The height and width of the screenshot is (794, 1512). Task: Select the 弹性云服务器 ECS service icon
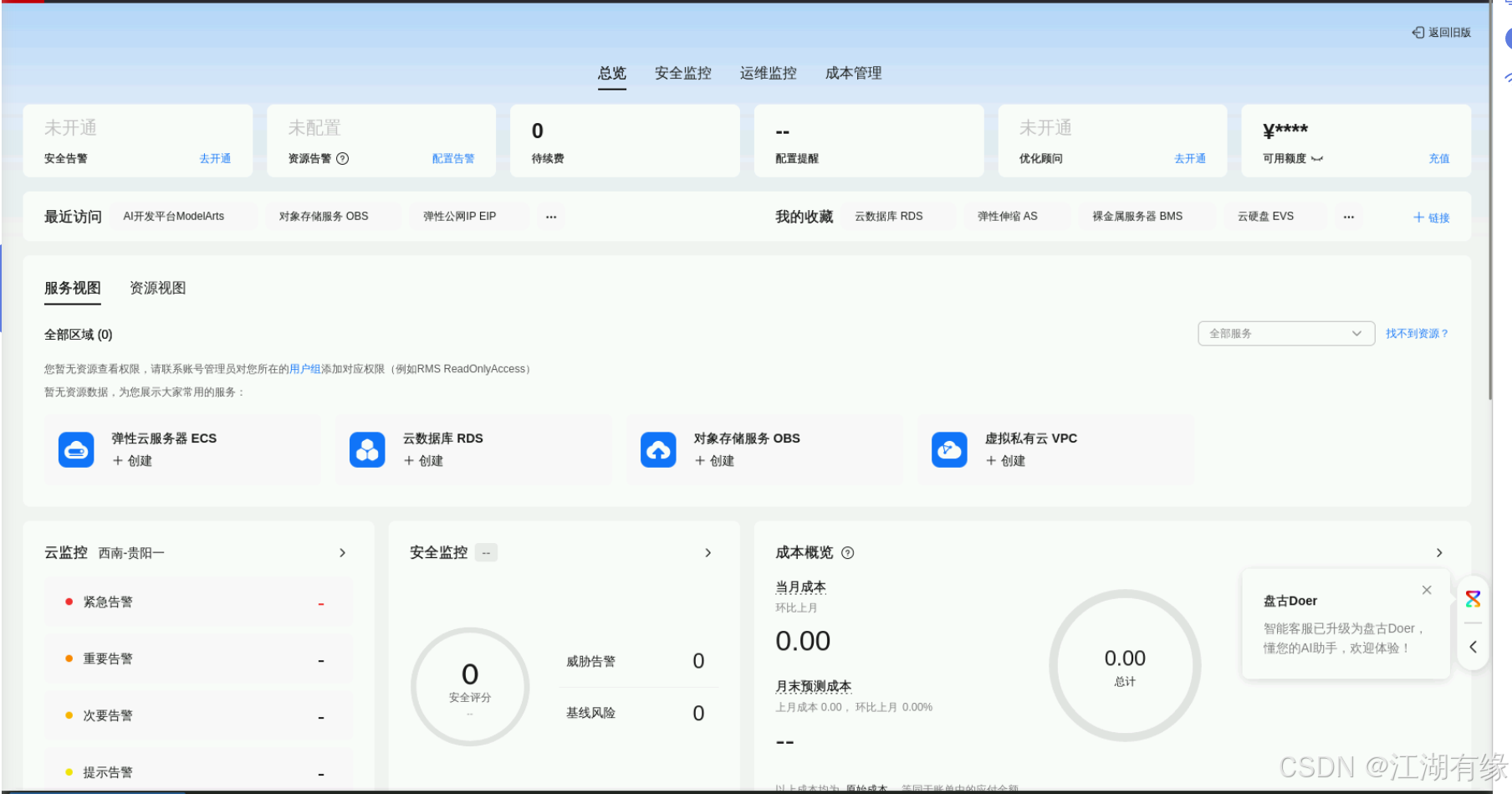(x=76, y=449)
